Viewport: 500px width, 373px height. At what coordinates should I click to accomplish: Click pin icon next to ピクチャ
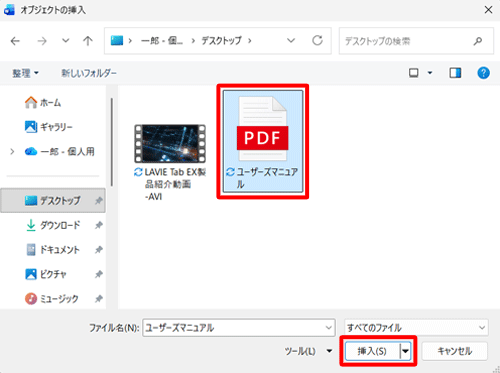click(x=98, y=274)
